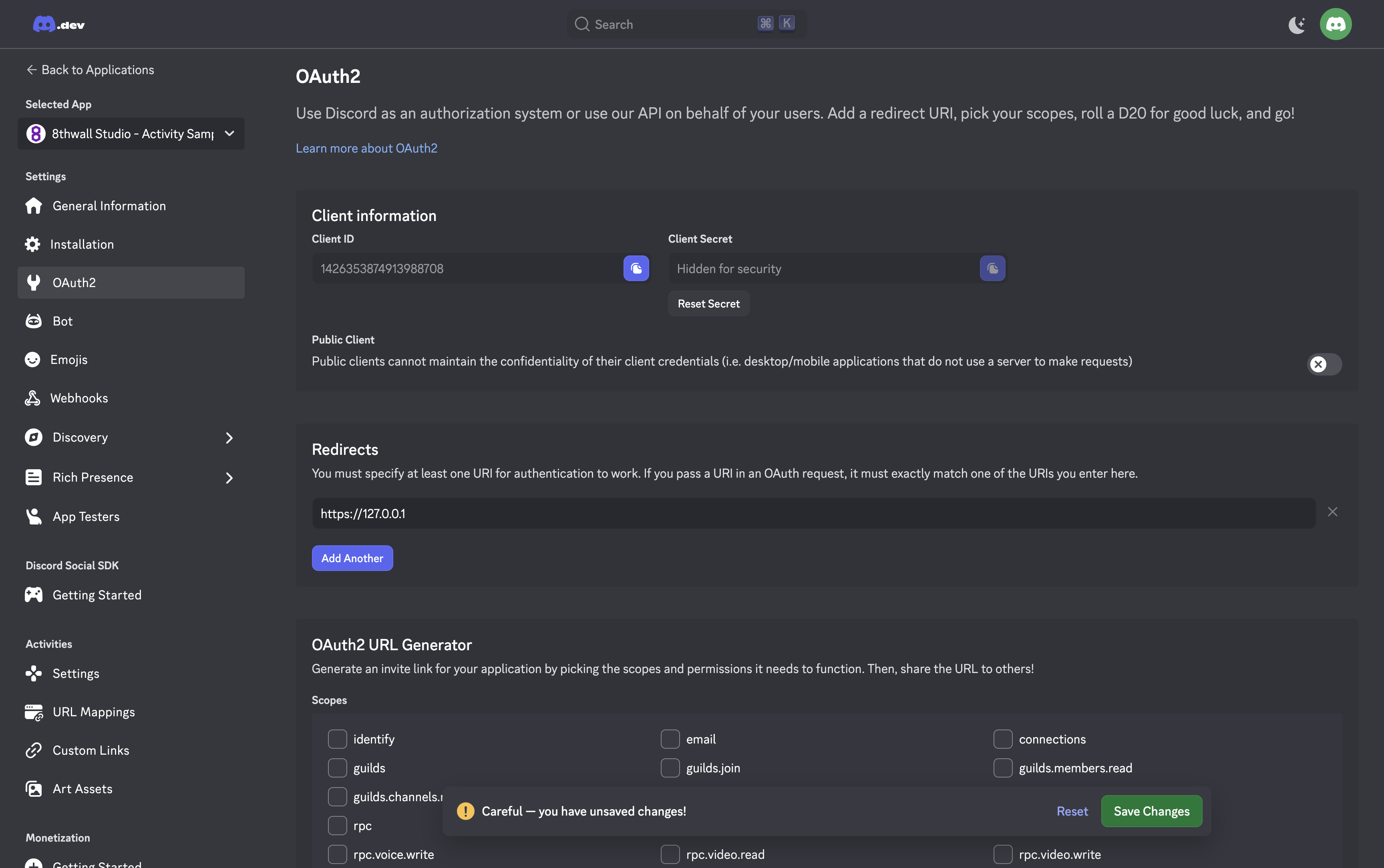This screenshot has height=868, width=1384.
Task: Click the redirect URI input field
Action: click(813, 513)
